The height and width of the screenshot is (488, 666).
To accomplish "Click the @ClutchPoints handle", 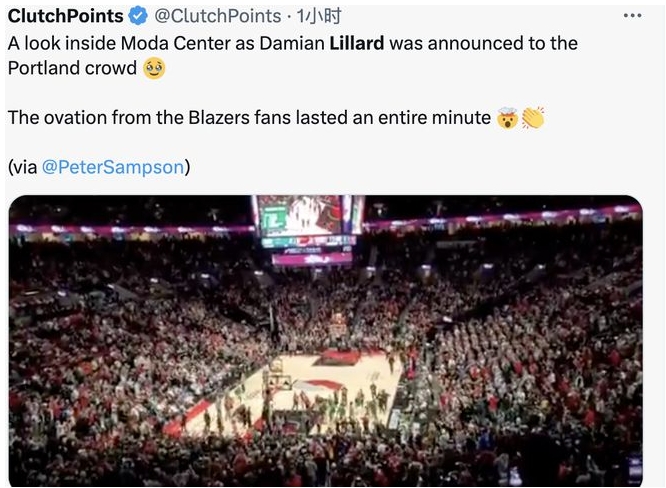I will pos(218,16).
